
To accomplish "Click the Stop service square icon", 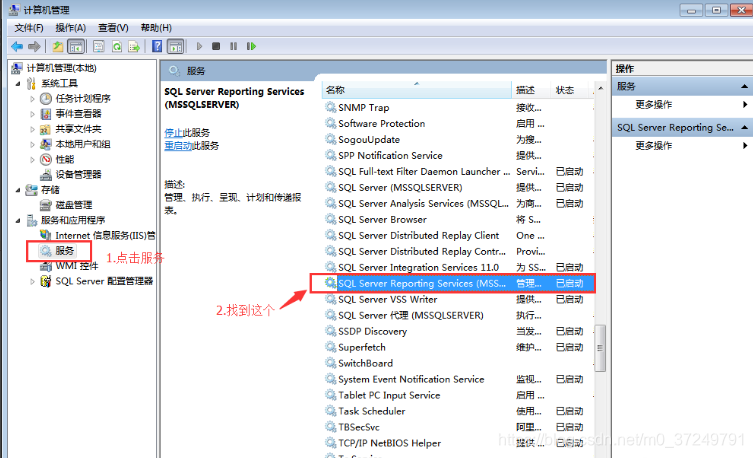I will click(x=216, y=47).
